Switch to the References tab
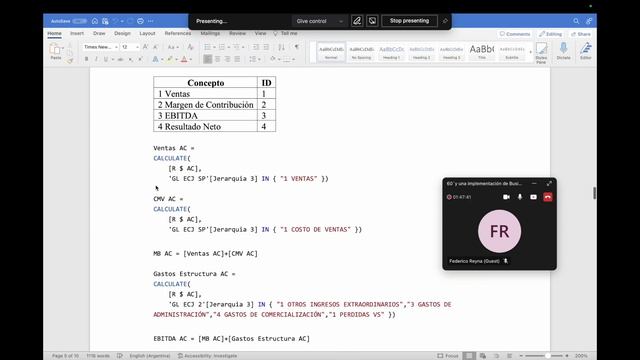The height and width of the screenshot is (360, 640). (178, 33)
